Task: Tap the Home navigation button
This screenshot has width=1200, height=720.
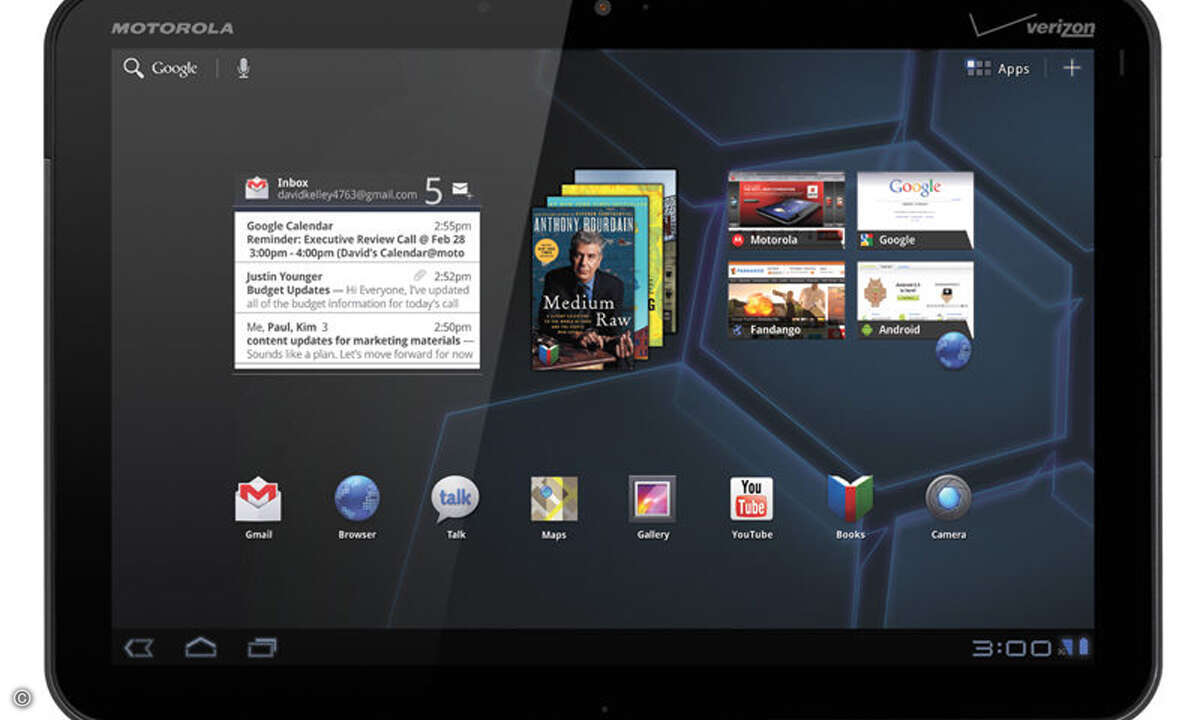Action: click(x=201, y=647)
